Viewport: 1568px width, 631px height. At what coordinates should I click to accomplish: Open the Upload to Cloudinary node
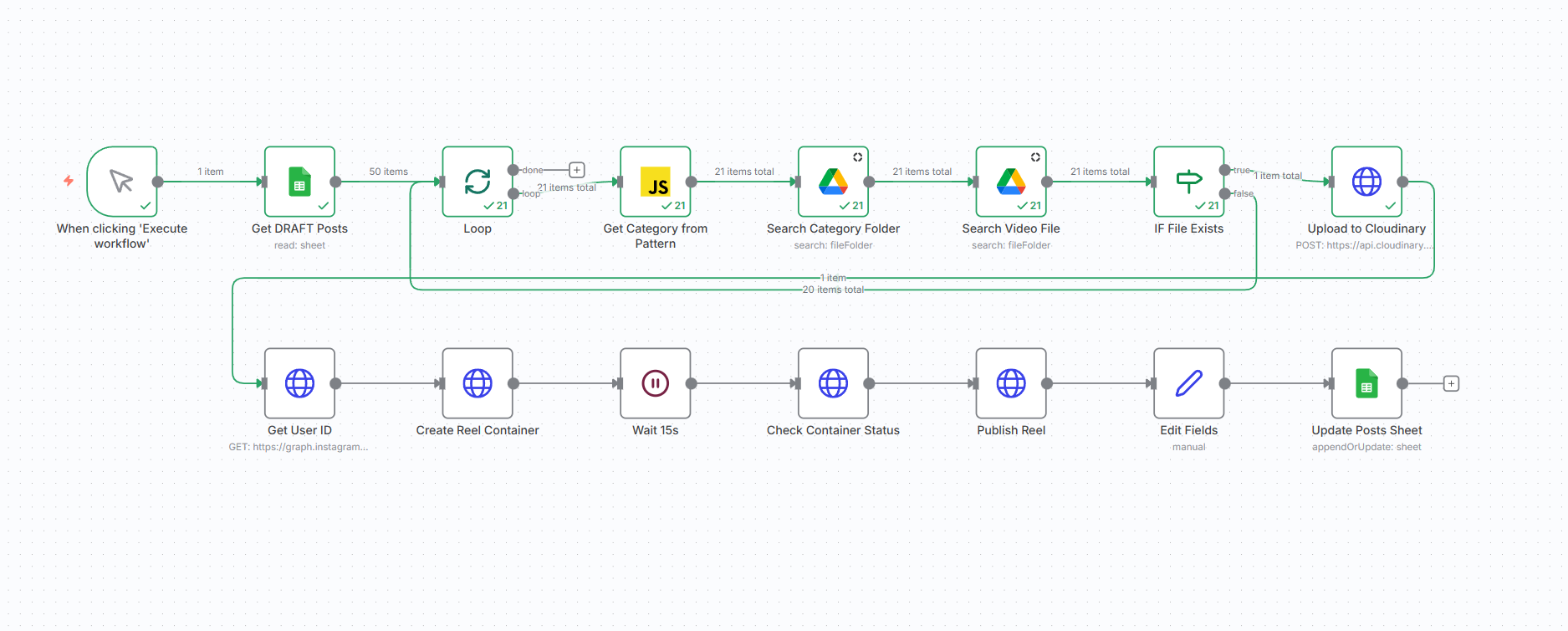(1366, 182)
